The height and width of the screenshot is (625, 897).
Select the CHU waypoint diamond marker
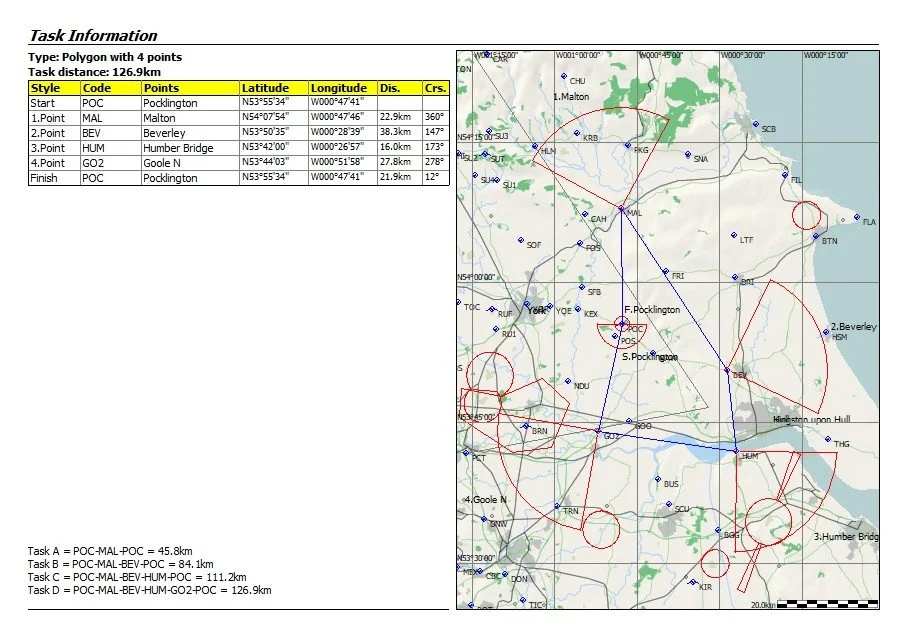[x=563, y=76]
